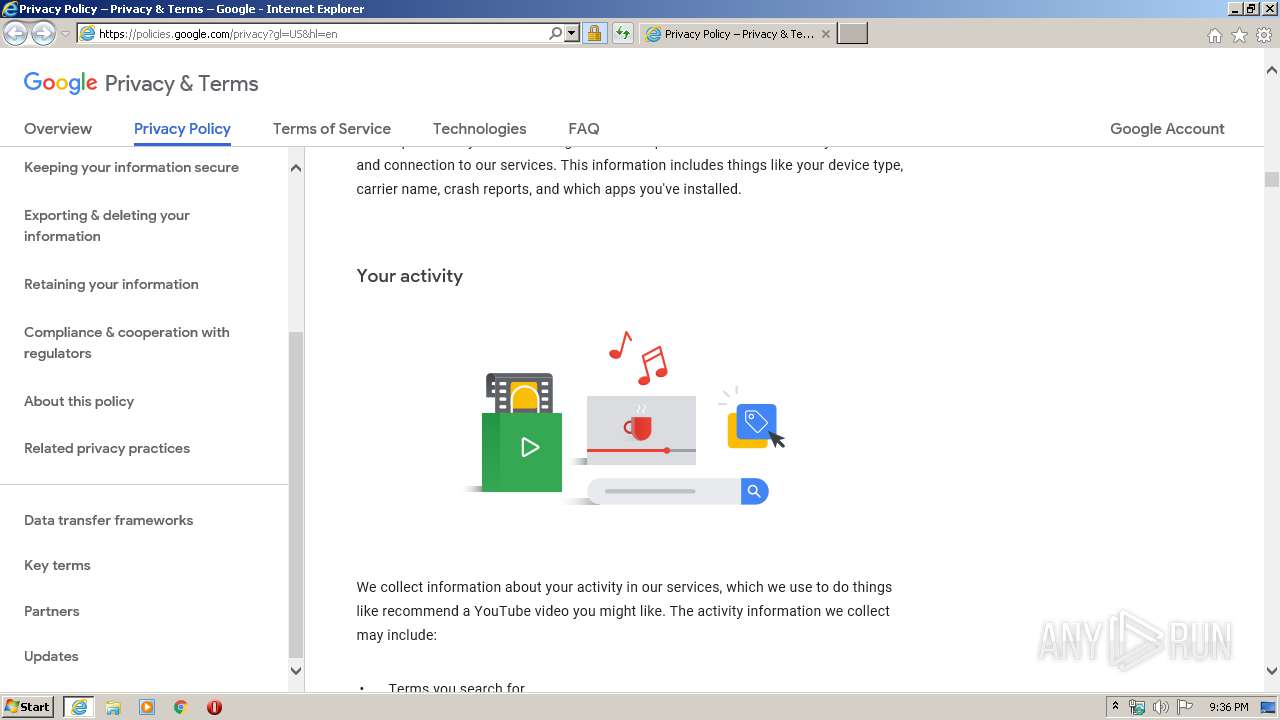Click the blue search magnifier illustration

coord(754,491)
